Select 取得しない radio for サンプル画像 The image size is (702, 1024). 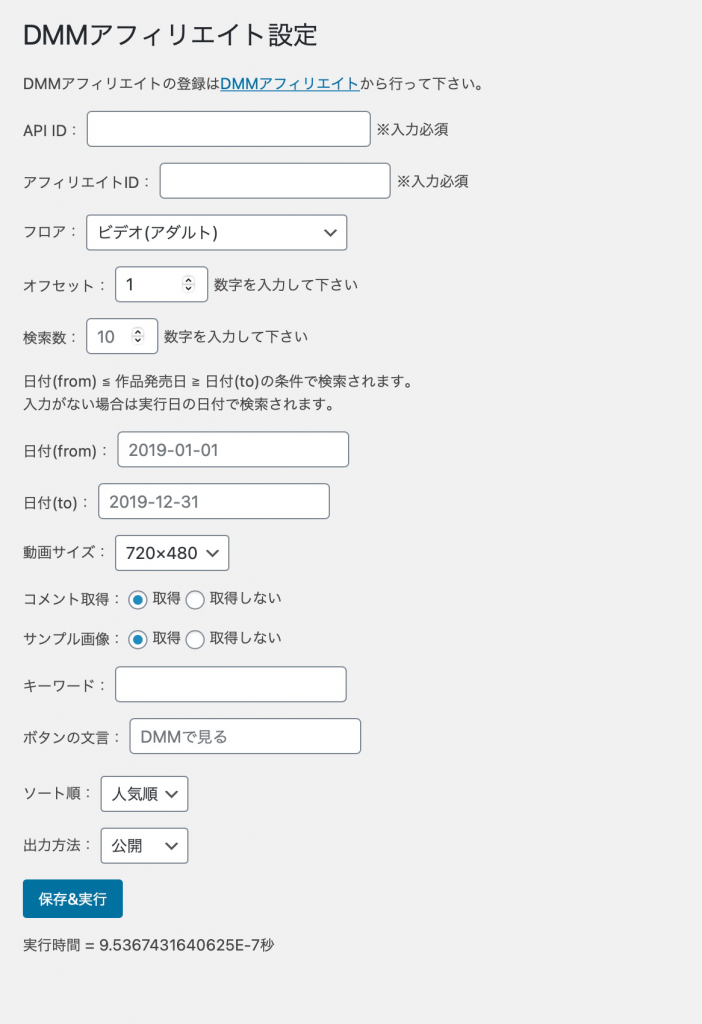[195, 639]
